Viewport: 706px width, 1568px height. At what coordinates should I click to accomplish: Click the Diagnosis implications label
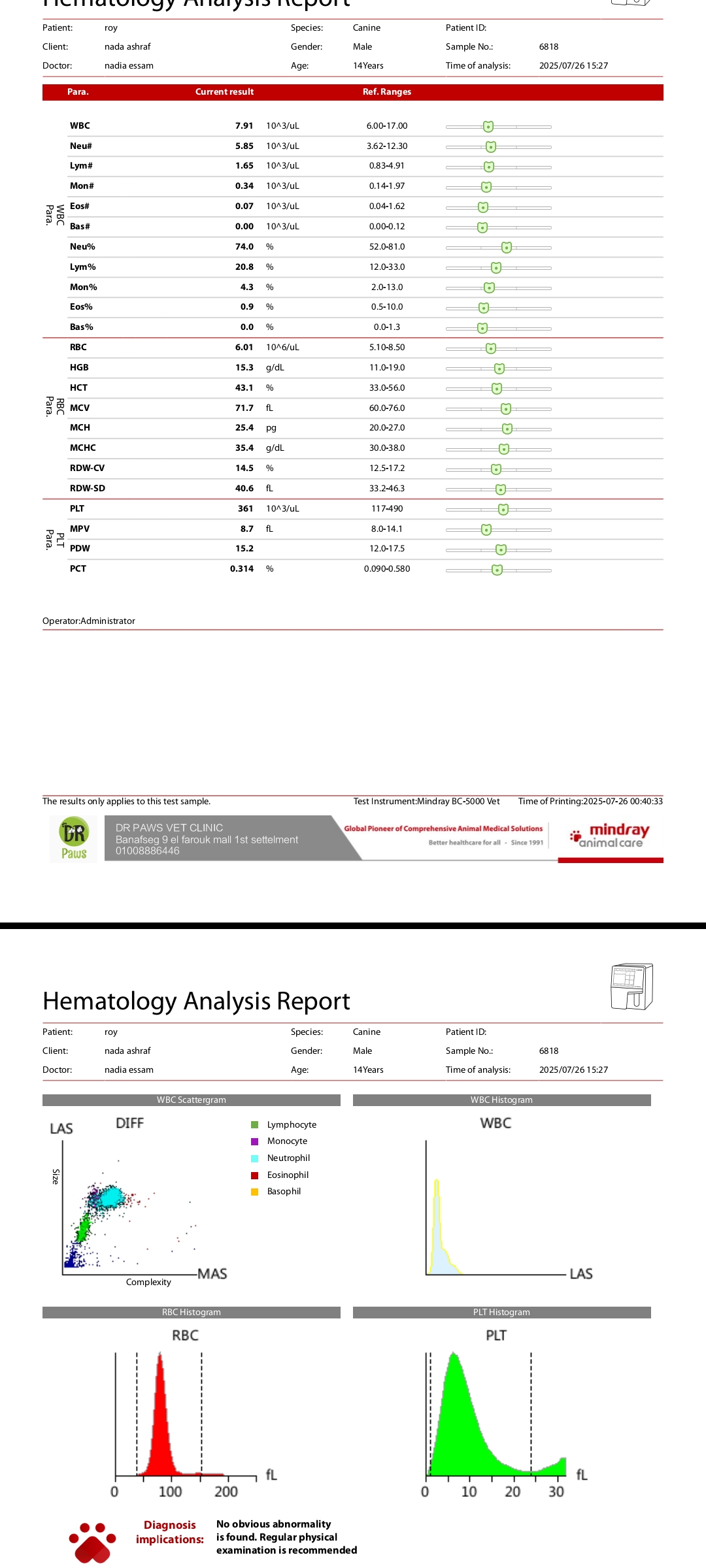169,1532
